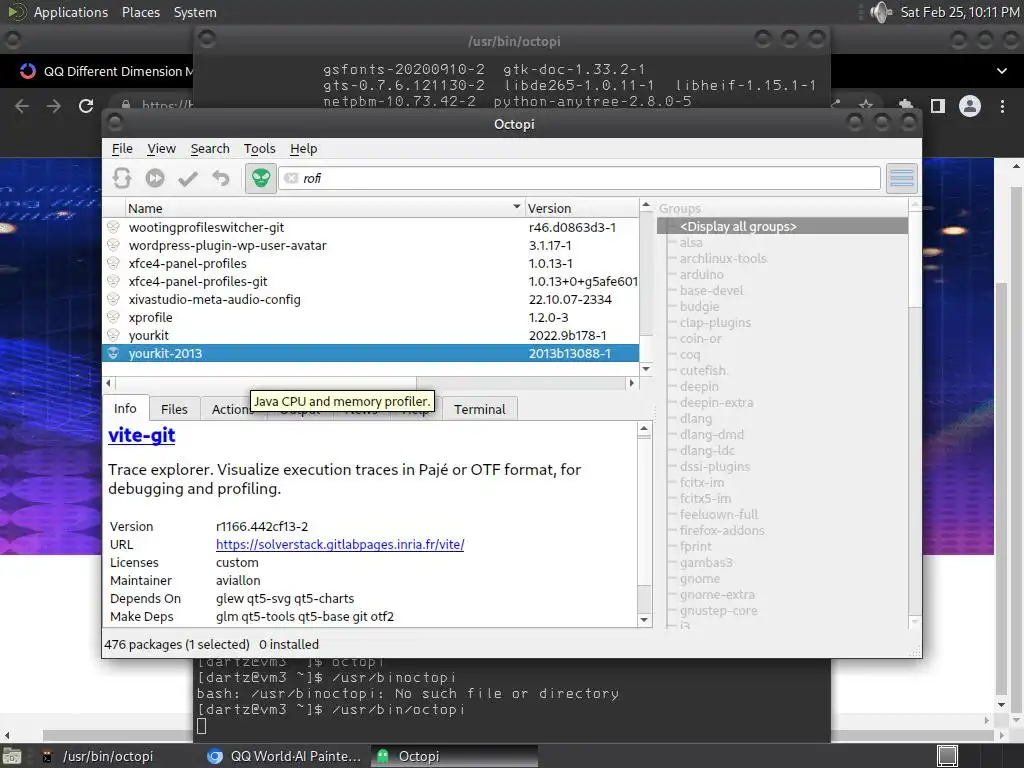Viewport: 1024px width, 768px height.
Task: Click the alien icon of yourkit-2013 row
Action: tap(114, 353)
